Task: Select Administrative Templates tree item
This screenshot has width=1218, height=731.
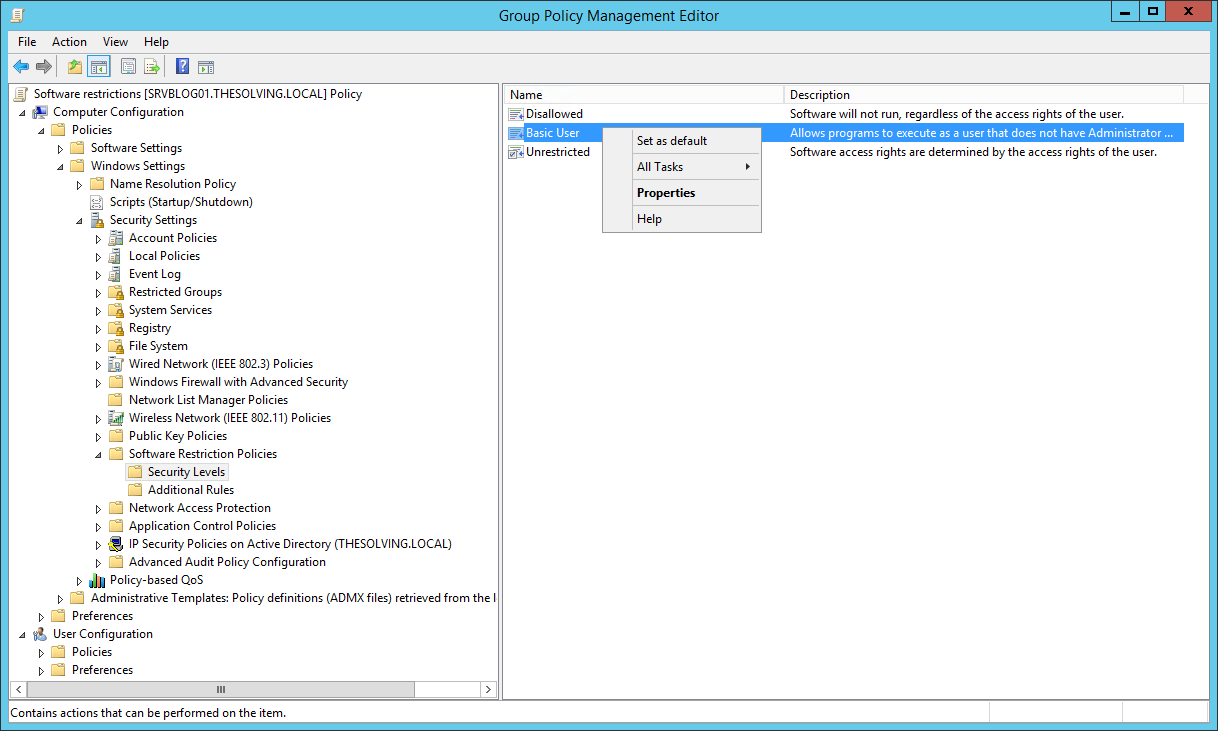Action: 294,598
